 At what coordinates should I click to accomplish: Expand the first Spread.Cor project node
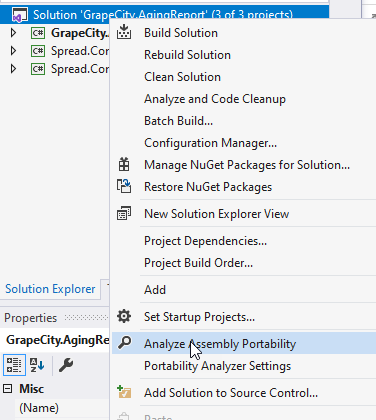(13, 51)
